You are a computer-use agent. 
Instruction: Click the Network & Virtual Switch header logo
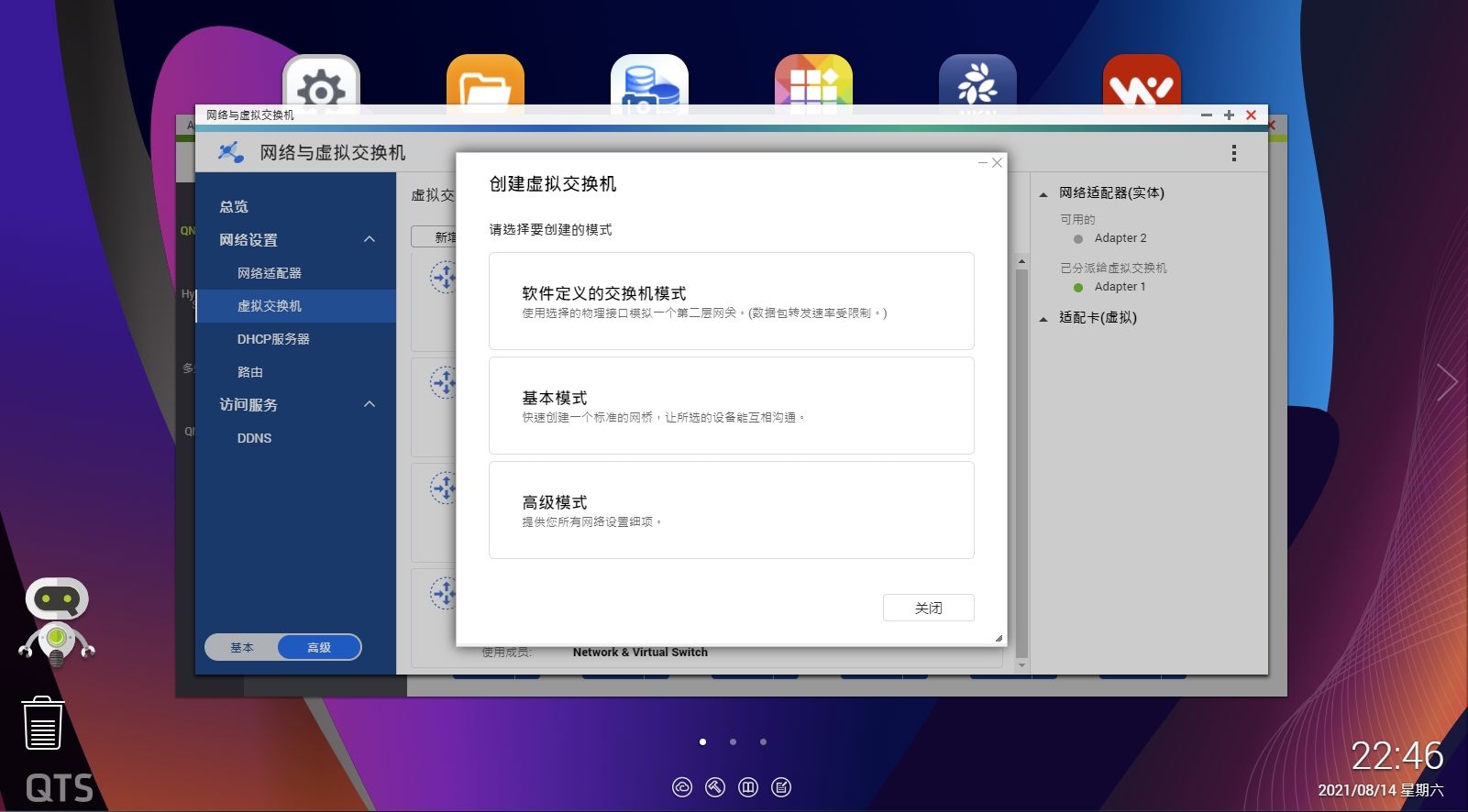click(x=230, y=152)
